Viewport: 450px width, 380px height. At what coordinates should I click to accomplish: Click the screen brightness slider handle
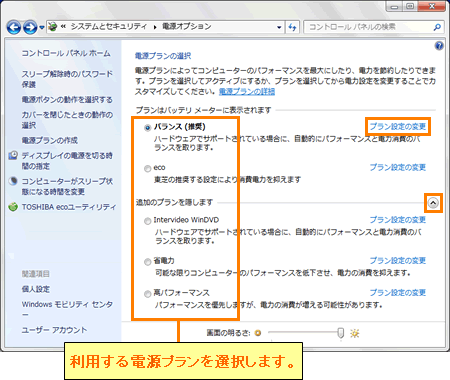pyautogui.click(x=340, y=333)
